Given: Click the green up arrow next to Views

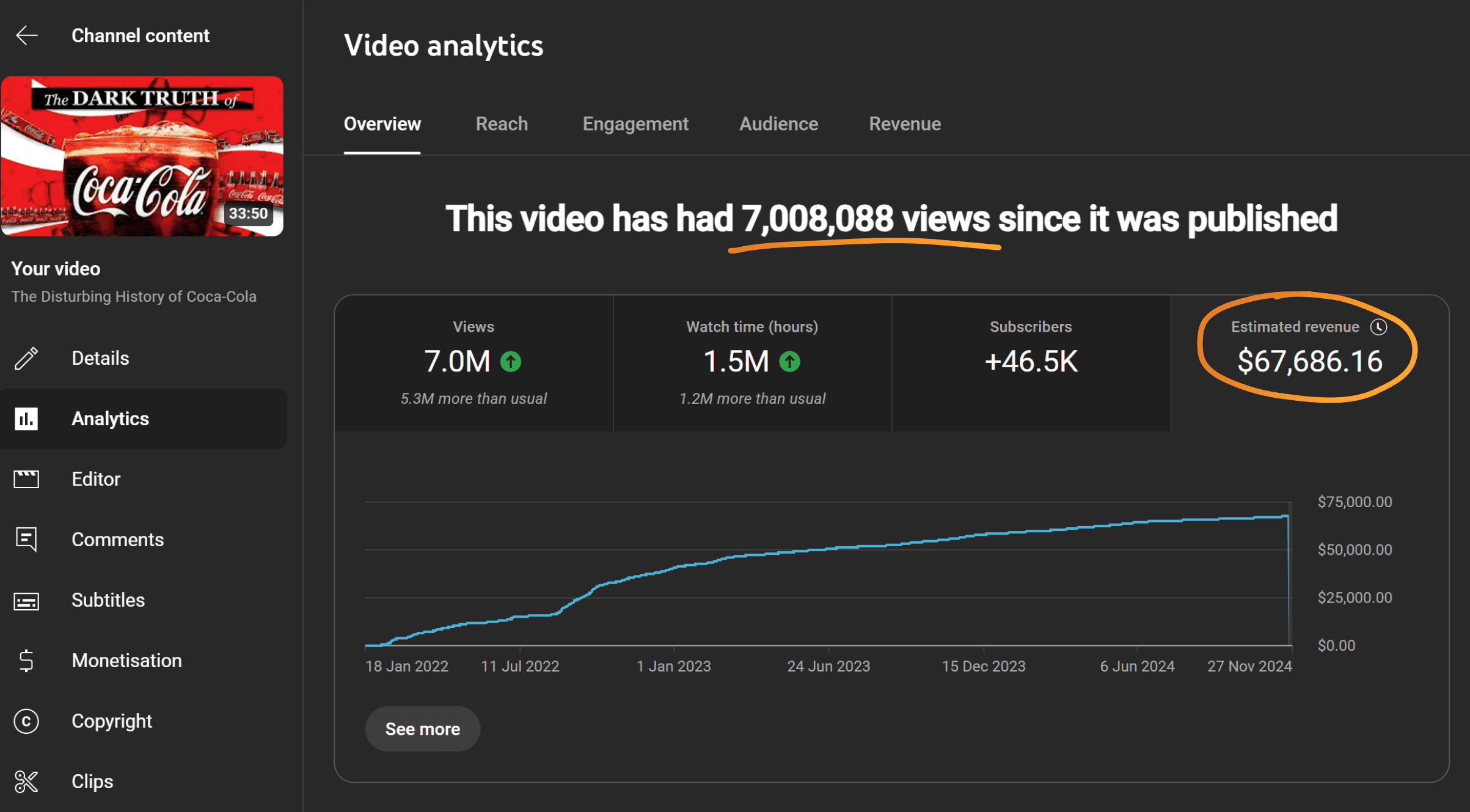Looking at the screenshot, I should 511,362.
